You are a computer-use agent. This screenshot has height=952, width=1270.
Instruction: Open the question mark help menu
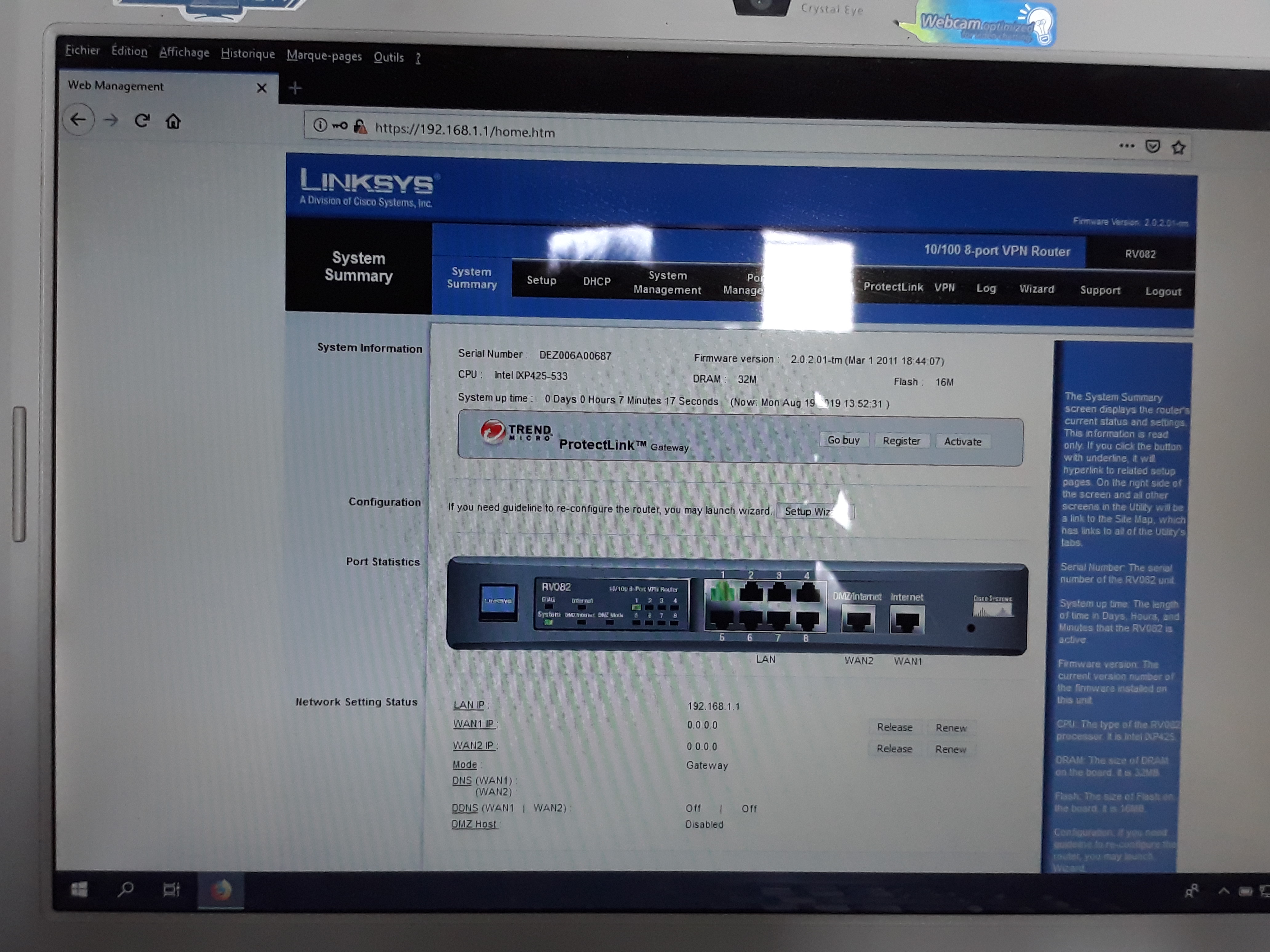pyautogui.click(x=418, y=58)
